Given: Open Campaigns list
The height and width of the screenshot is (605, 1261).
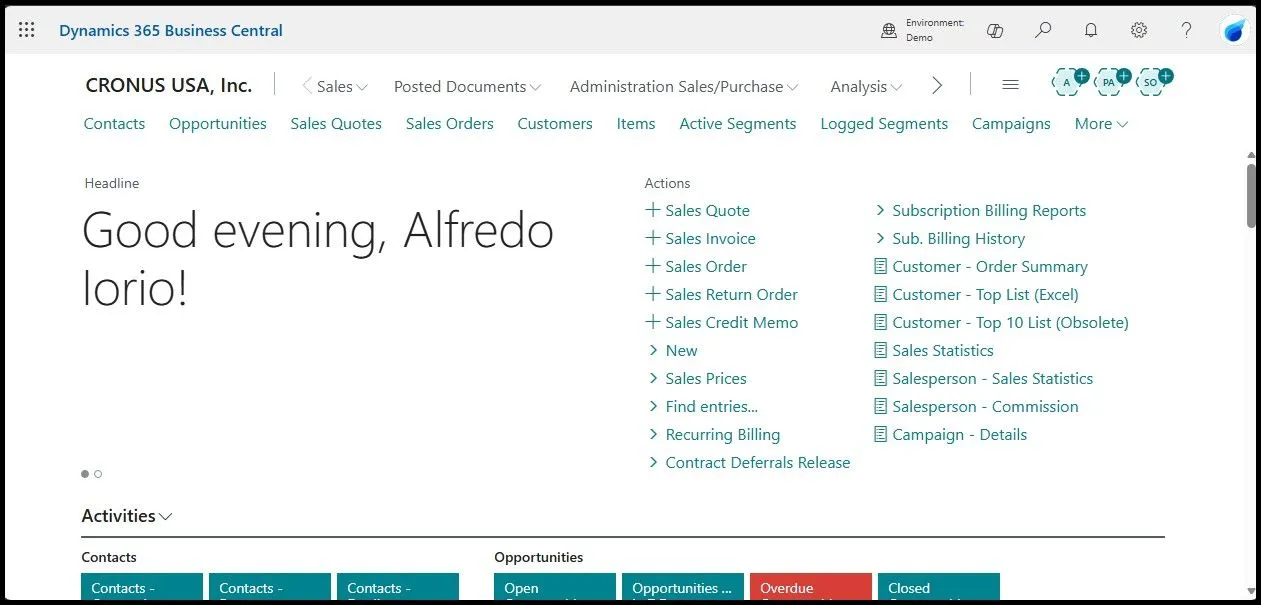Looking at the screenshot, I should (1011, 124).
